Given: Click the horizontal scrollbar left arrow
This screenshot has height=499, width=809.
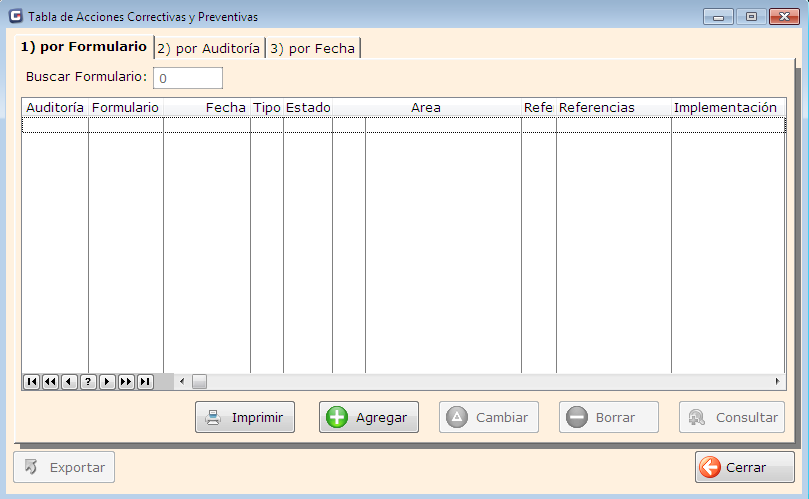Looking at the screenshot, I should [182, 381].
